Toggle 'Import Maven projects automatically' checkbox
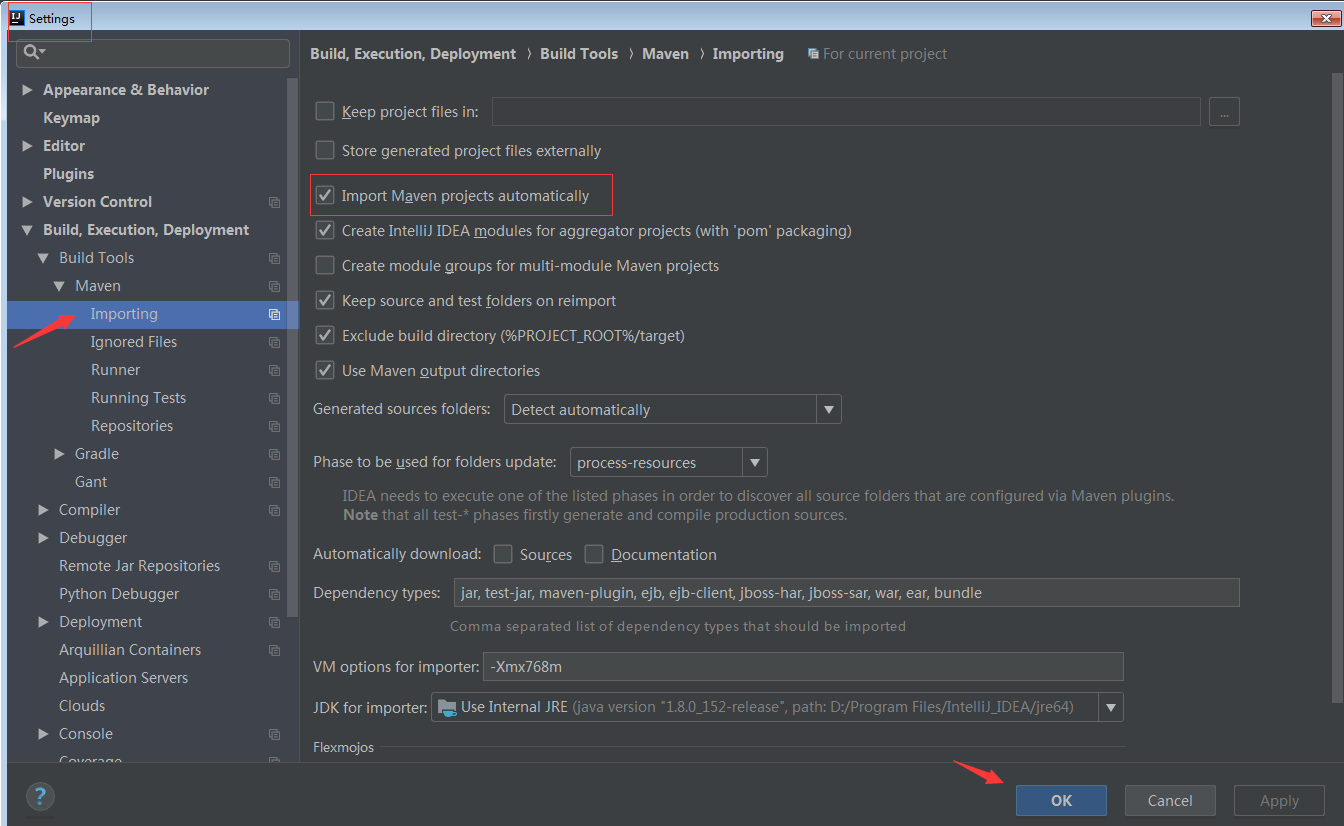 (325, 195)
